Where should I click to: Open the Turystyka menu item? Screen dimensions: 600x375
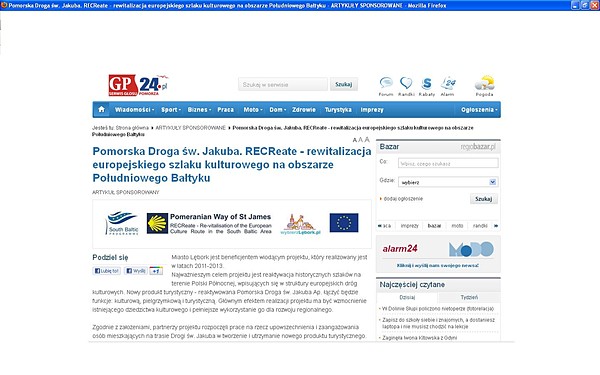338,110
